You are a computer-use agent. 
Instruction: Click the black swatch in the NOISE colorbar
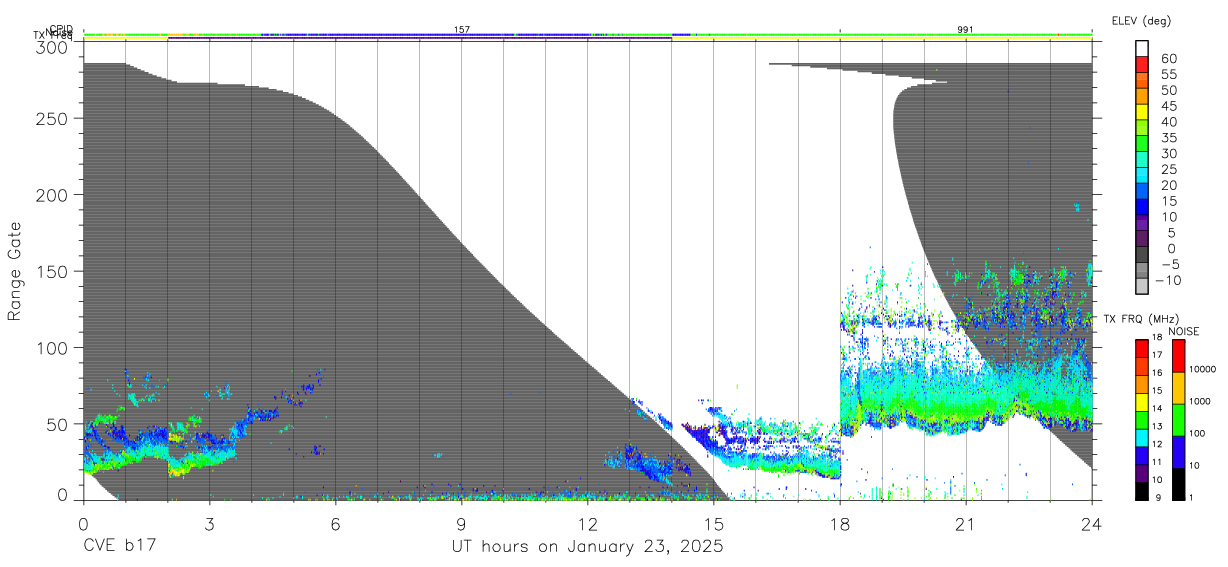(x=1178, y=485)
